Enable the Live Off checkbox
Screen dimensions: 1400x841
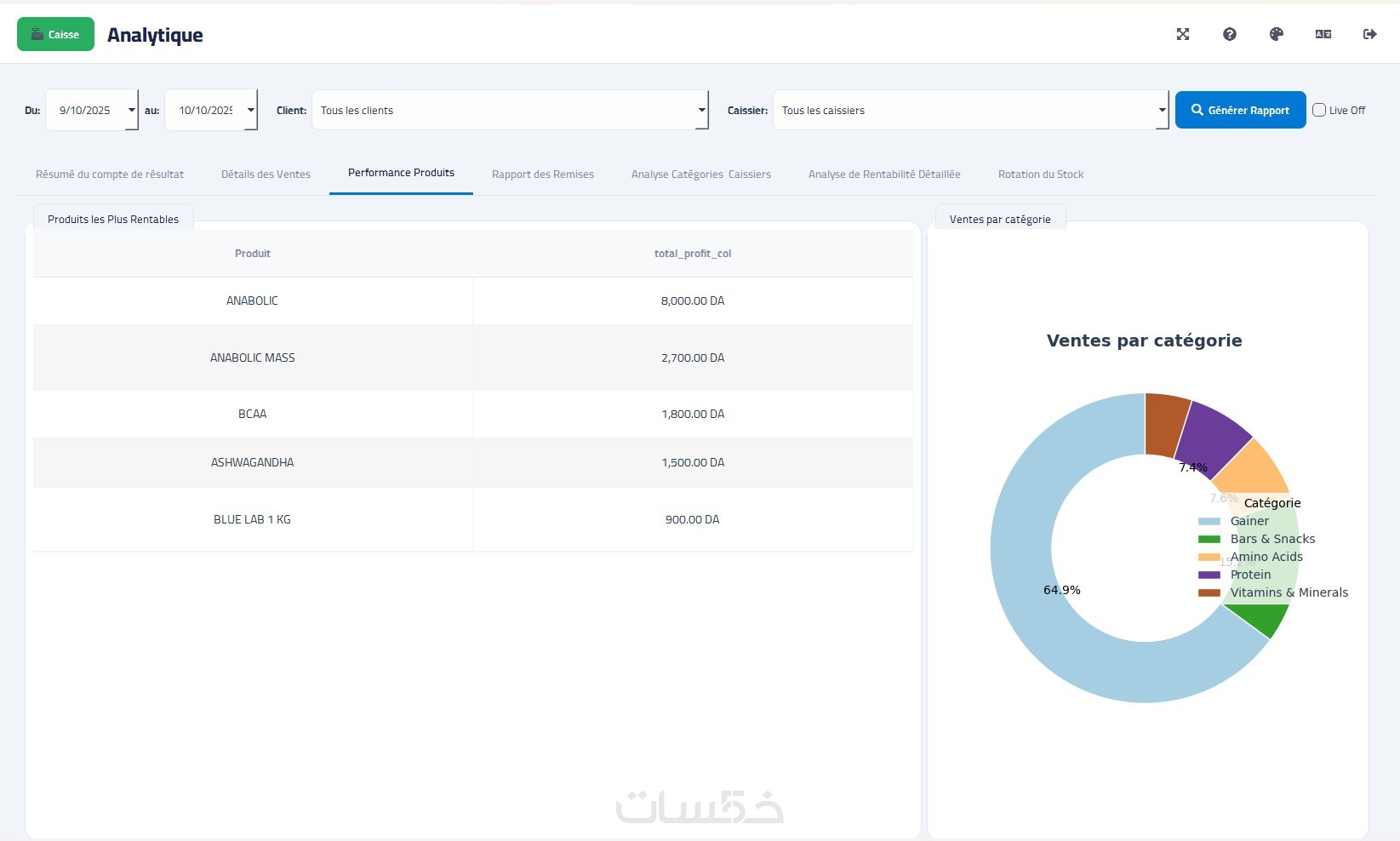[1319, 110]
